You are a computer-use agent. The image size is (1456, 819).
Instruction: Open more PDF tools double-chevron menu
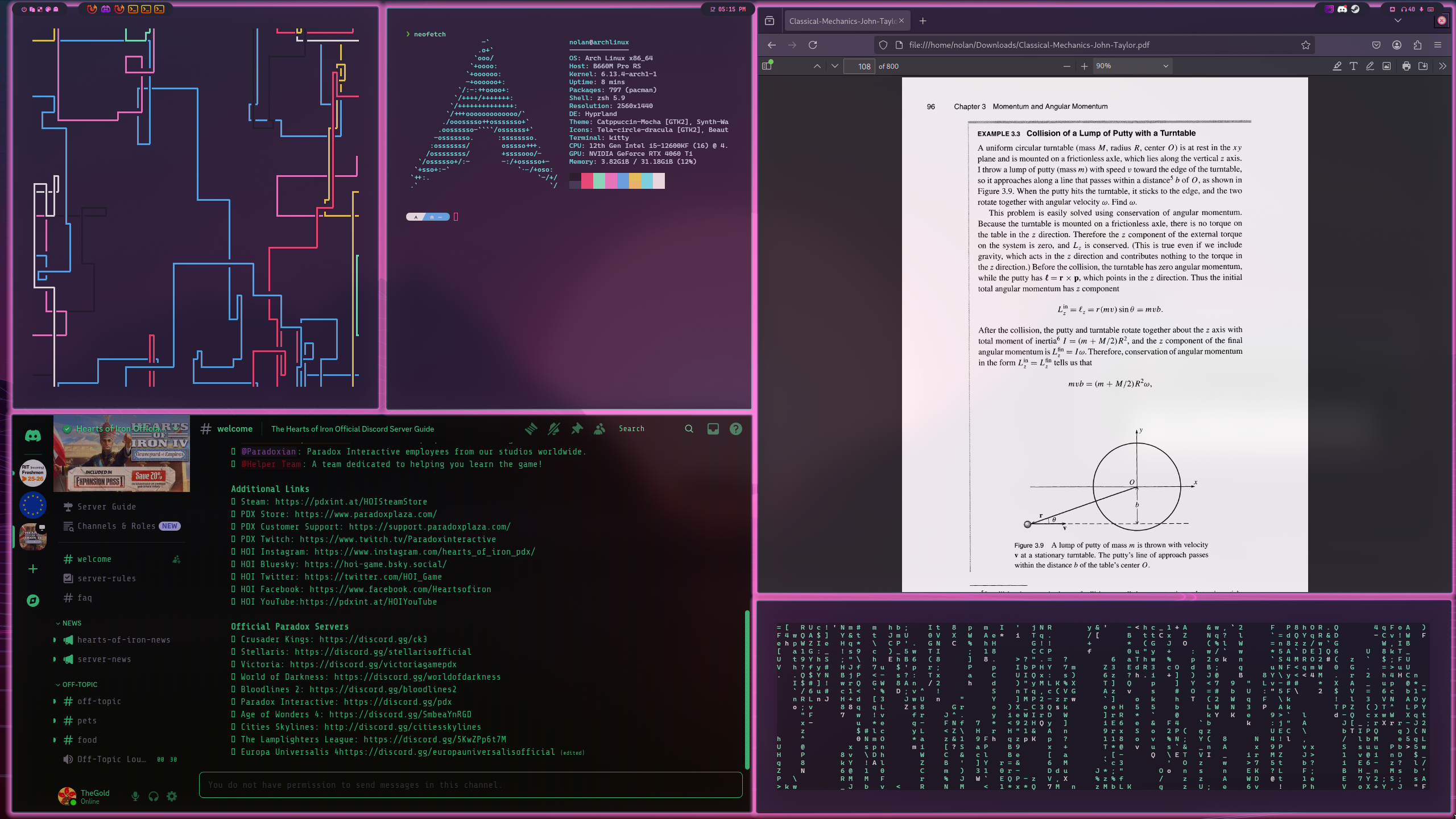(x=1442, y=66)
